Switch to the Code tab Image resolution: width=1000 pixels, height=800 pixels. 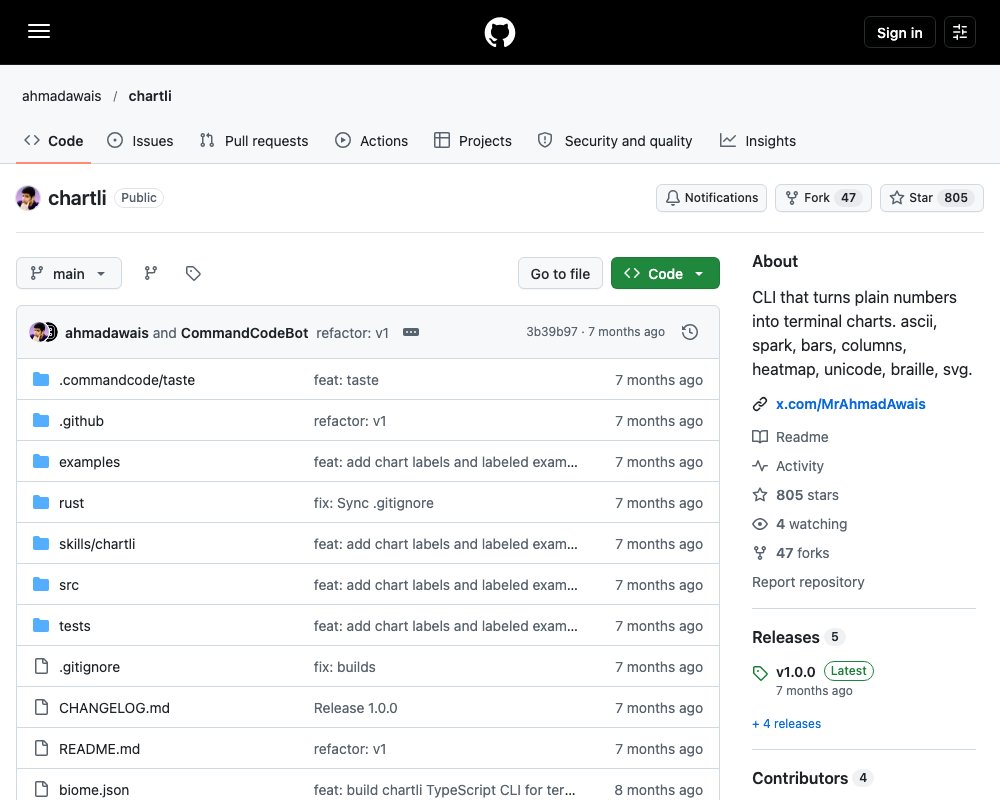54,141
